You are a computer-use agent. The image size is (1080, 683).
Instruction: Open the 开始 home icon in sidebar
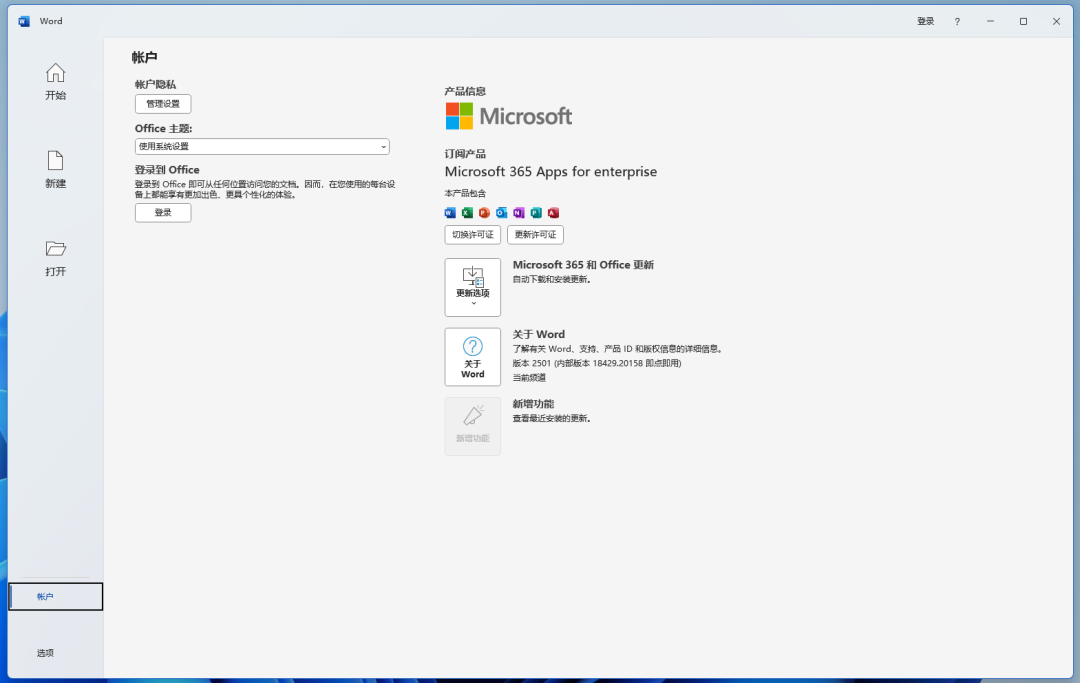55,81
